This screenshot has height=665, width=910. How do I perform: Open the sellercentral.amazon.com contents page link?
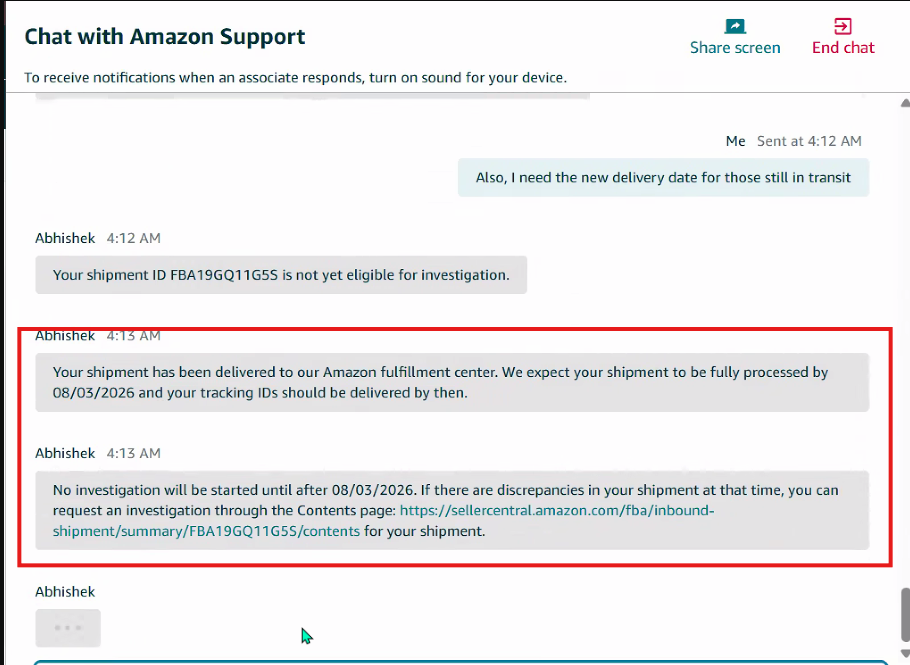tap(383, 521)
